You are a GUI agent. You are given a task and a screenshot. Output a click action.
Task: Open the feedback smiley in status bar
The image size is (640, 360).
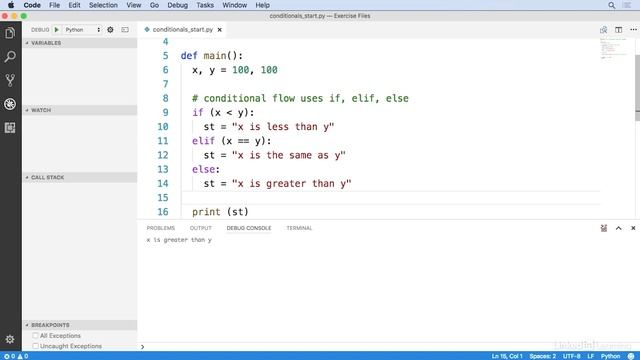coord(631,356)
